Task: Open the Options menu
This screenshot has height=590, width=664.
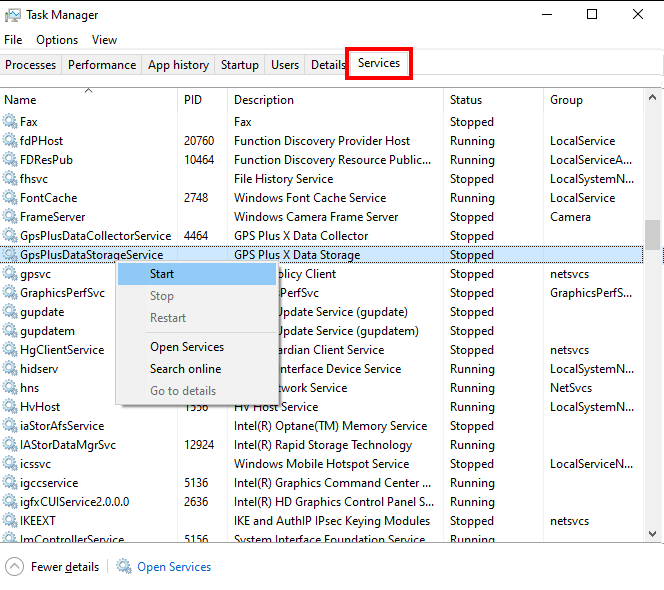Action: coord(57,40)
